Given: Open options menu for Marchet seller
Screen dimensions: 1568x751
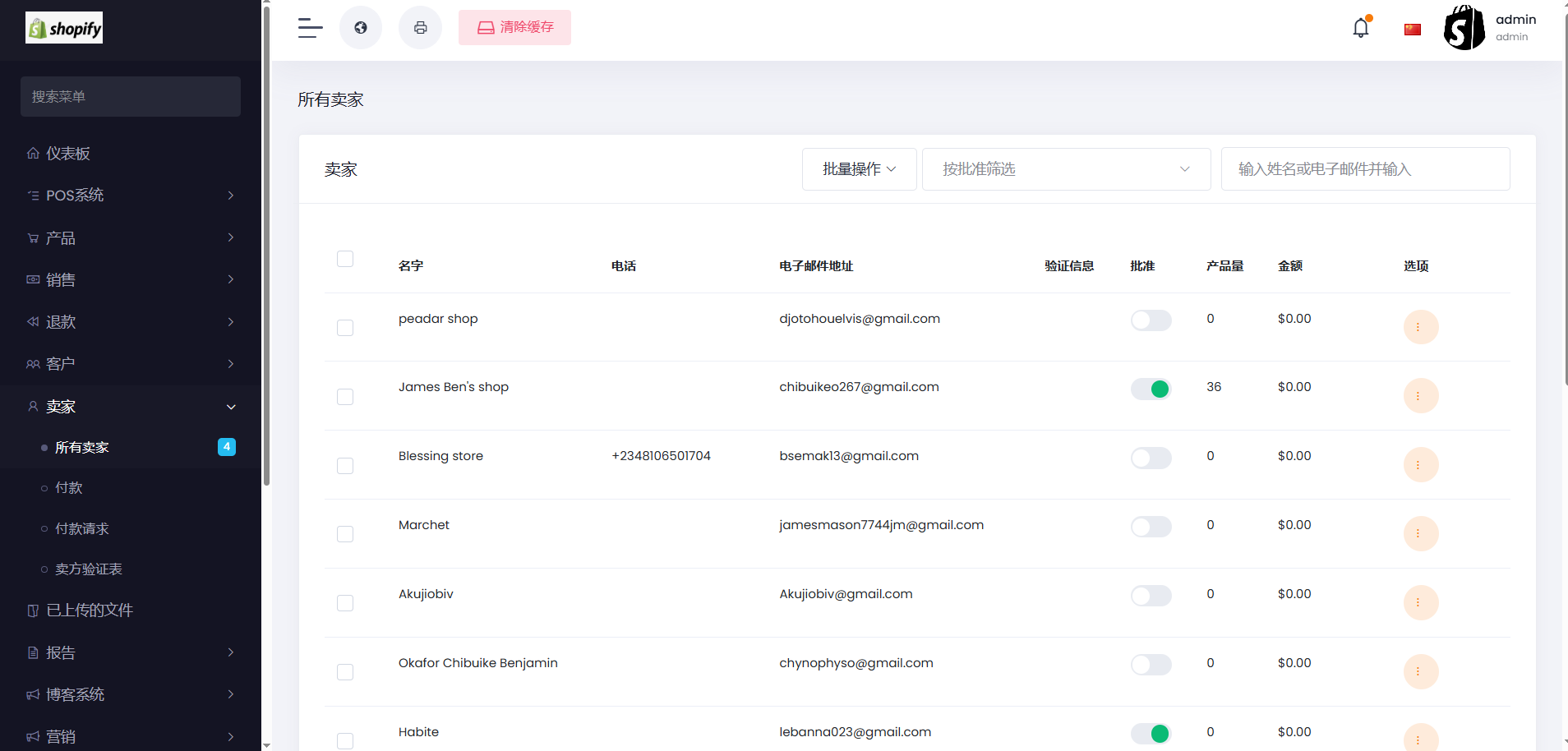Looking at the screenshot, I should [1420, 534].
